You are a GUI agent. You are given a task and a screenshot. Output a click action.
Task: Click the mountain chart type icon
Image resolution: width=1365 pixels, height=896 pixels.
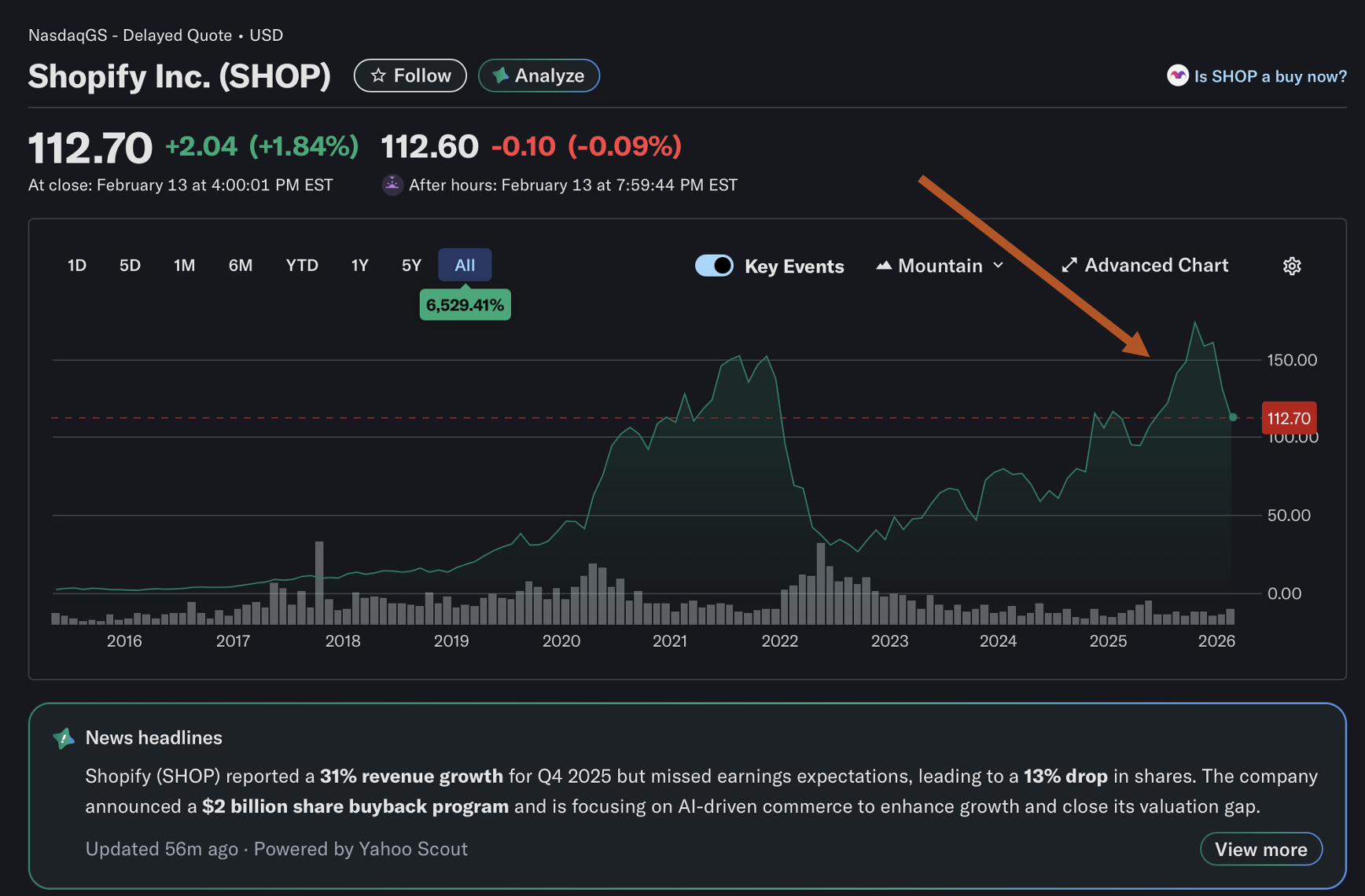(x=884, y=266)
